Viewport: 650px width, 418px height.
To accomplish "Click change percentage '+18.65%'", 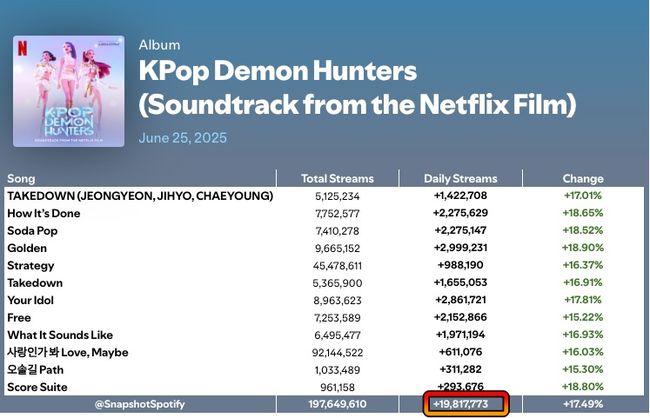I will 583,213.
